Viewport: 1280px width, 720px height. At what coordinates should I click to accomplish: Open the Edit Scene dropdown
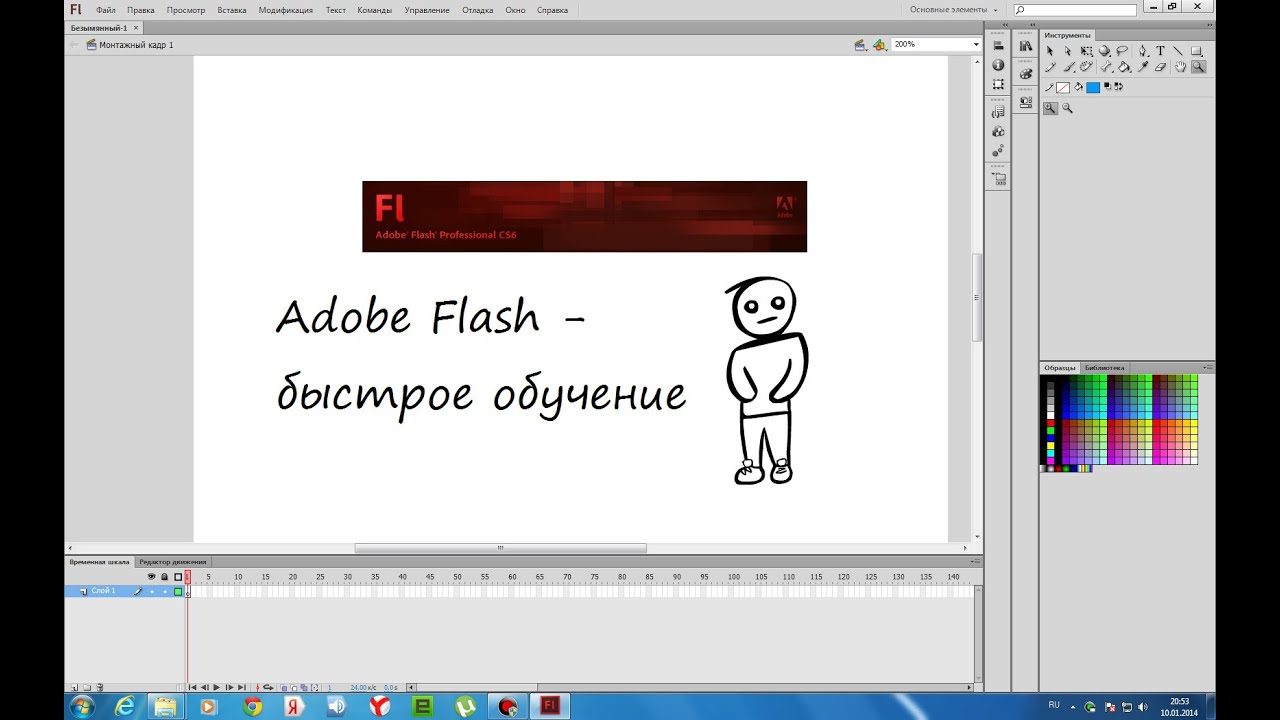[860, 44]
